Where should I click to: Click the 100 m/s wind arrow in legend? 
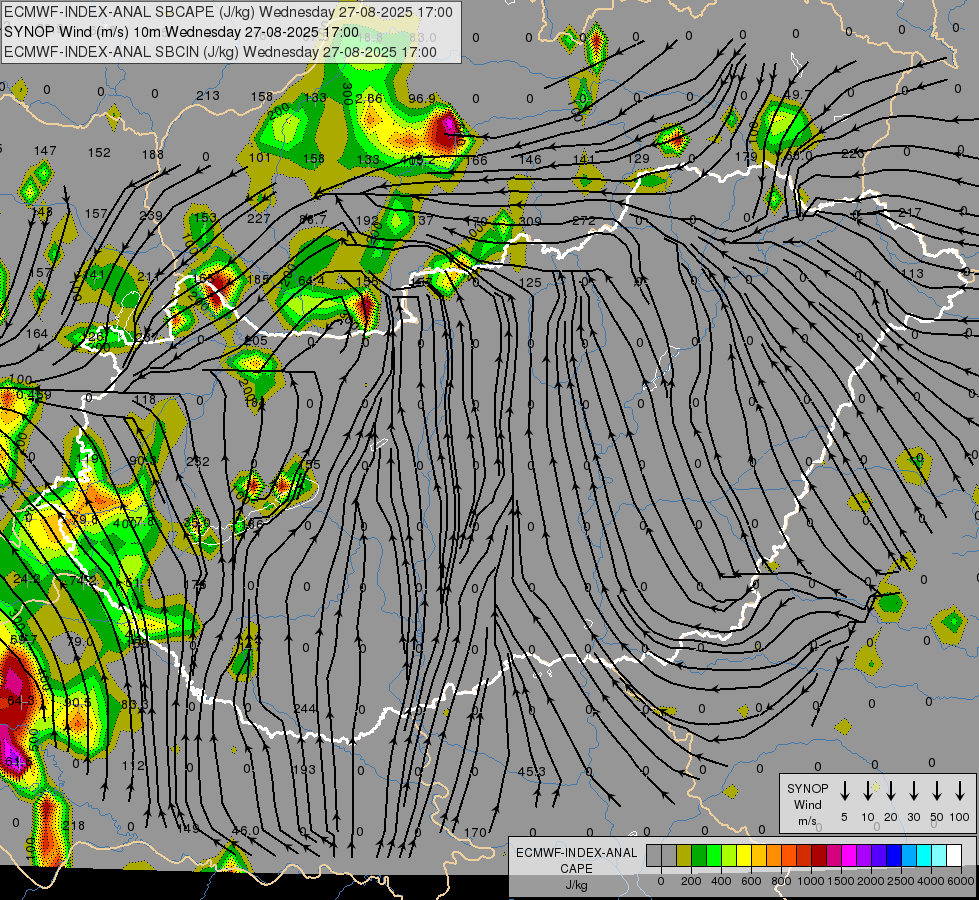(x=960, y=791)
